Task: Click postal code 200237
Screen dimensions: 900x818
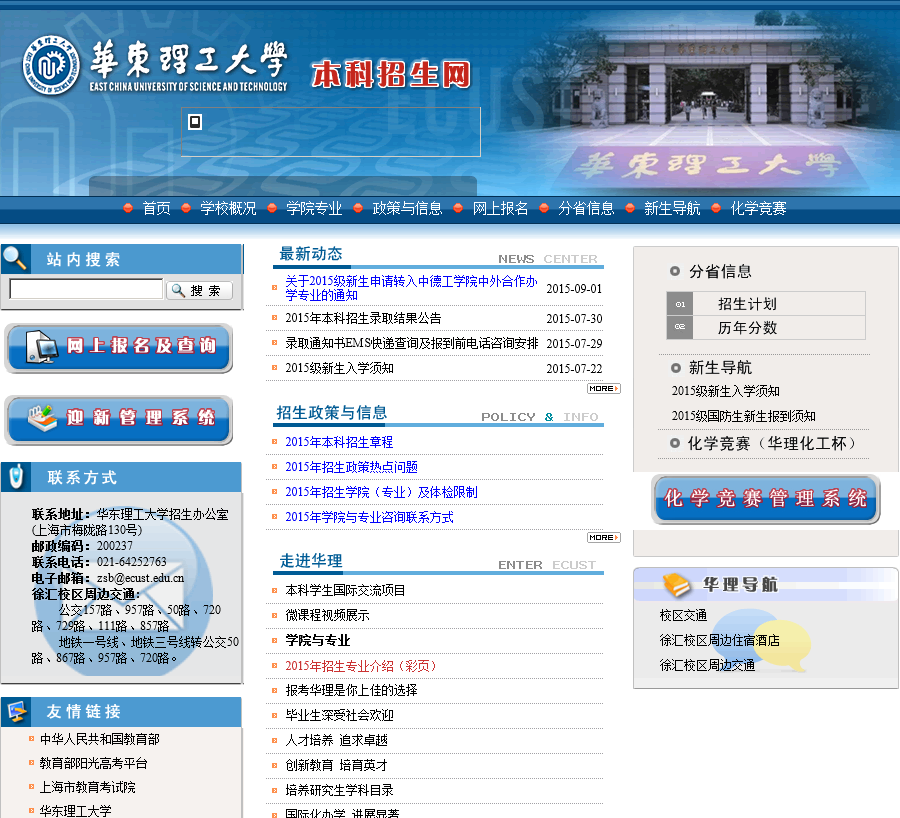Action: [x=114, y=546]
